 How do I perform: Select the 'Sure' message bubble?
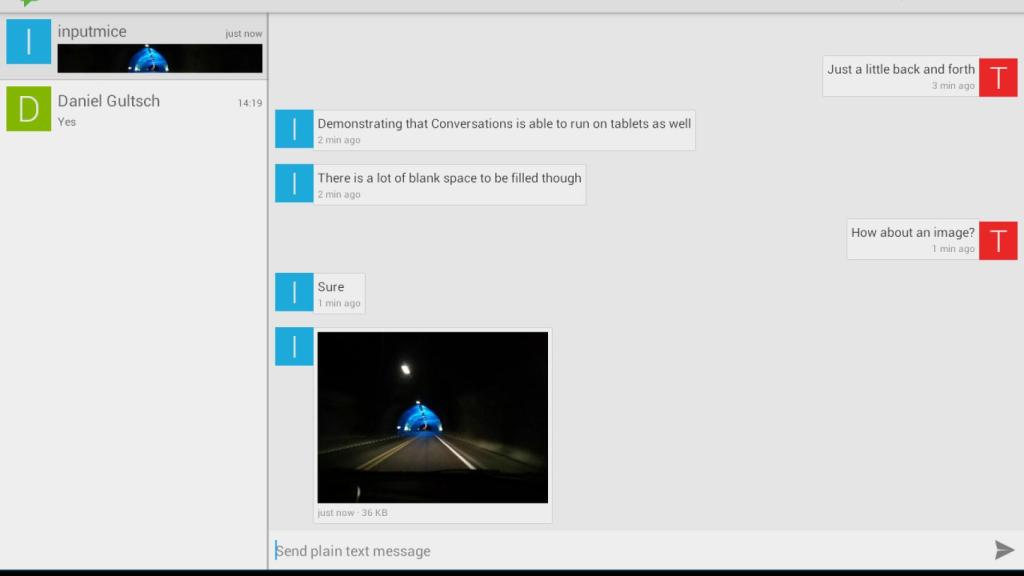tap(339, 293)
